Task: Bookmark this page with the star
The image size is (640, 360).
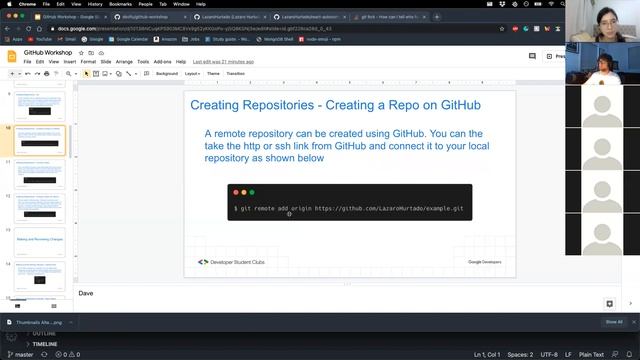Action: pyautogui.click(x=502, y=29)
